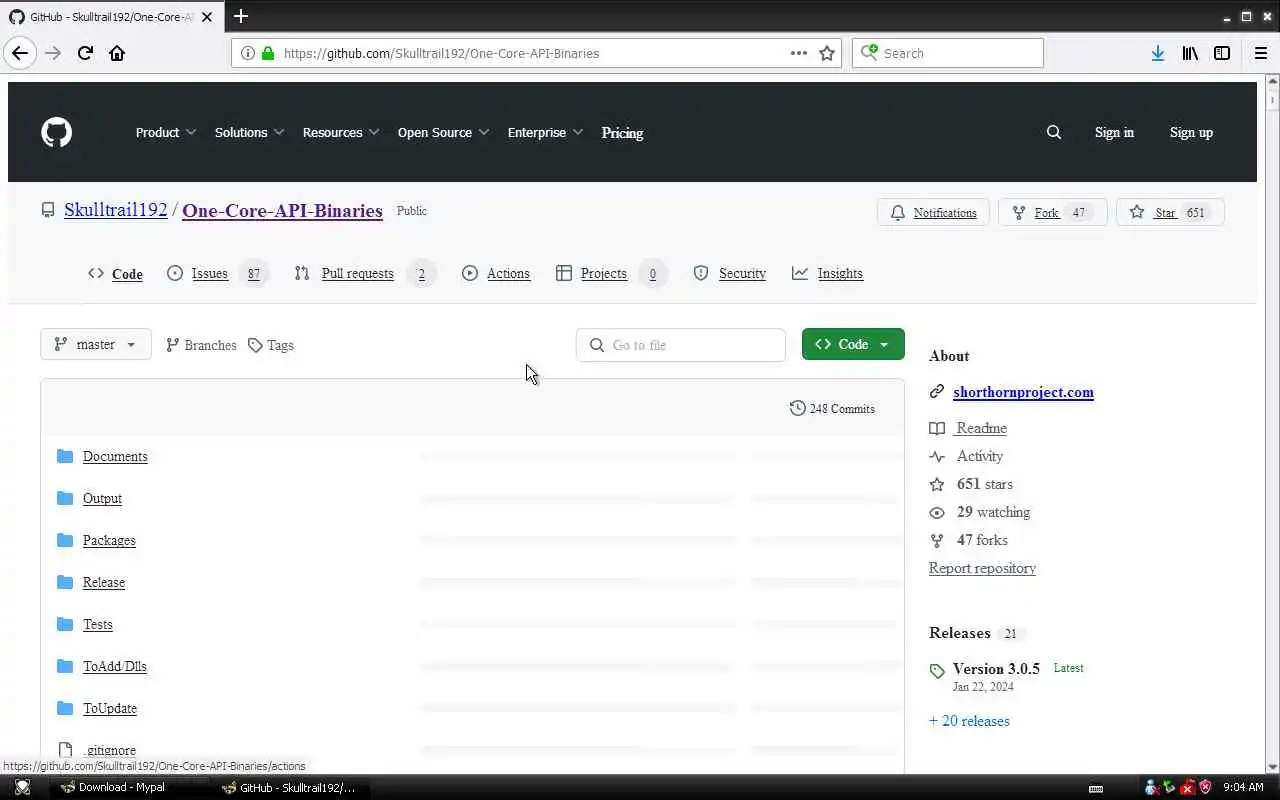This screenshot has height=800, width=1280.
Task: Open the Release folder
Action: 104,582
